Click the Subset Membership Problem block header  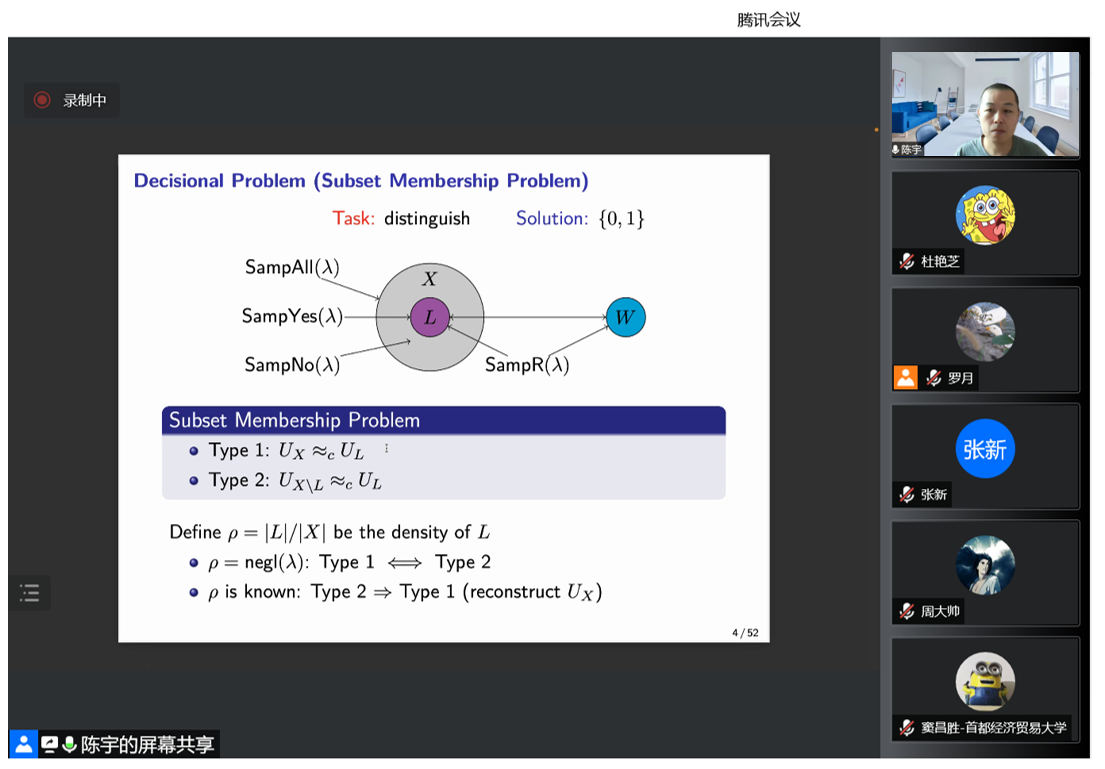pyautogui.click(x=443, y=420)
